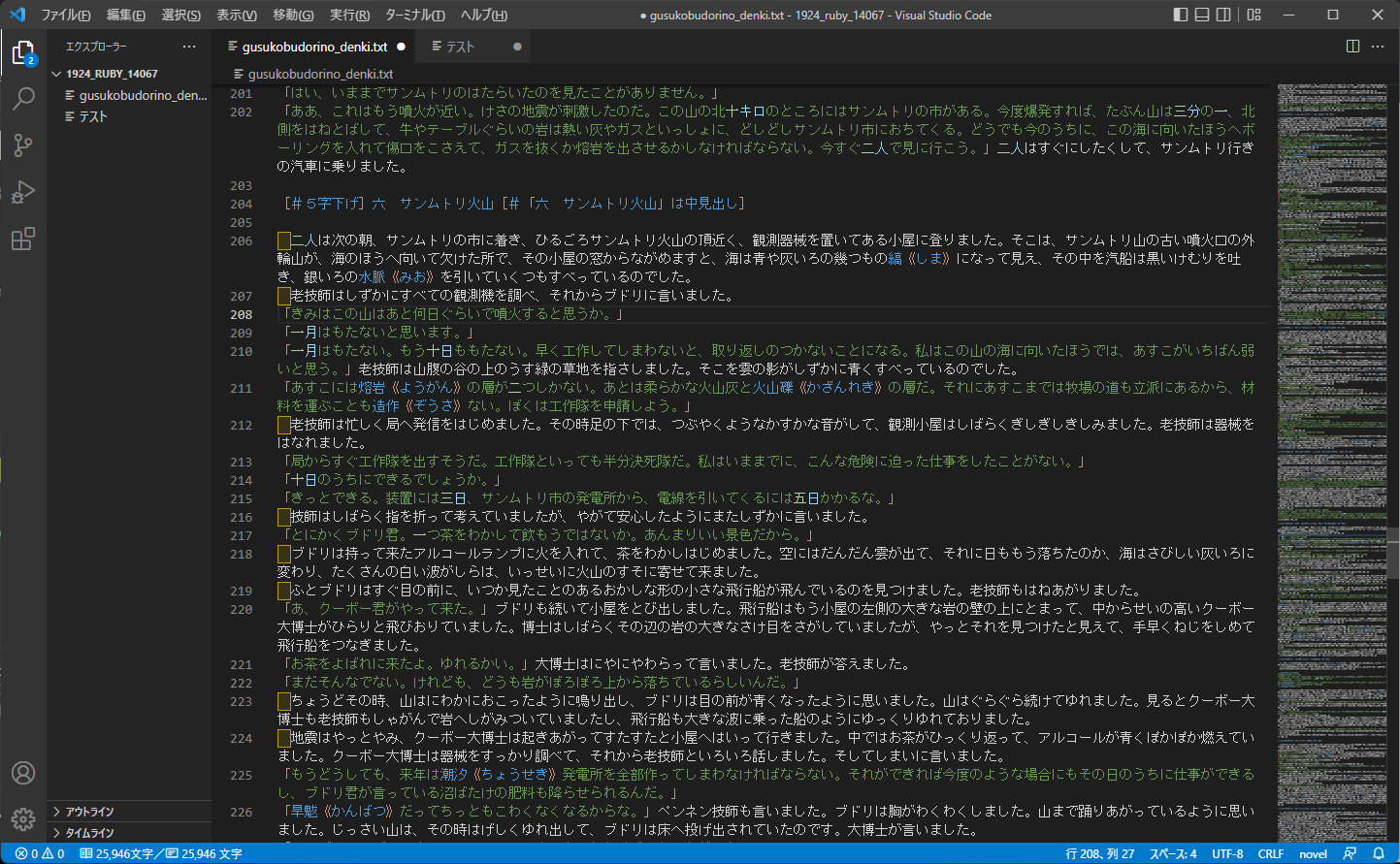Click the indent marker box on line 207
The image size is (1400, 864).
point(284,296)
